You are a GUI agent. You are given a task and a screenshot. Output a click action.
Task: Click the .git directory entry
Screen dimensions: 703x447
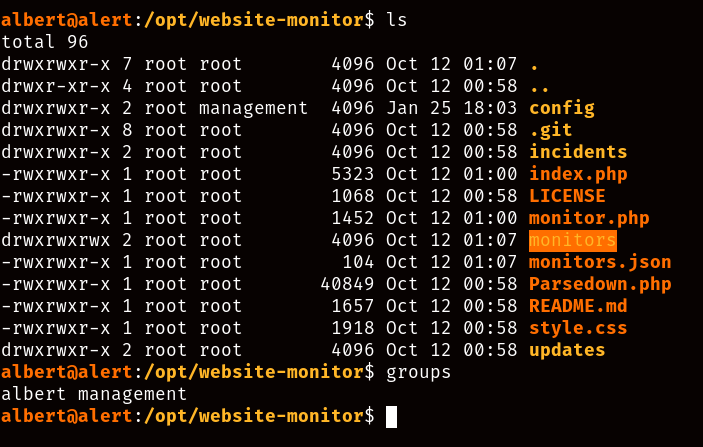551,130
